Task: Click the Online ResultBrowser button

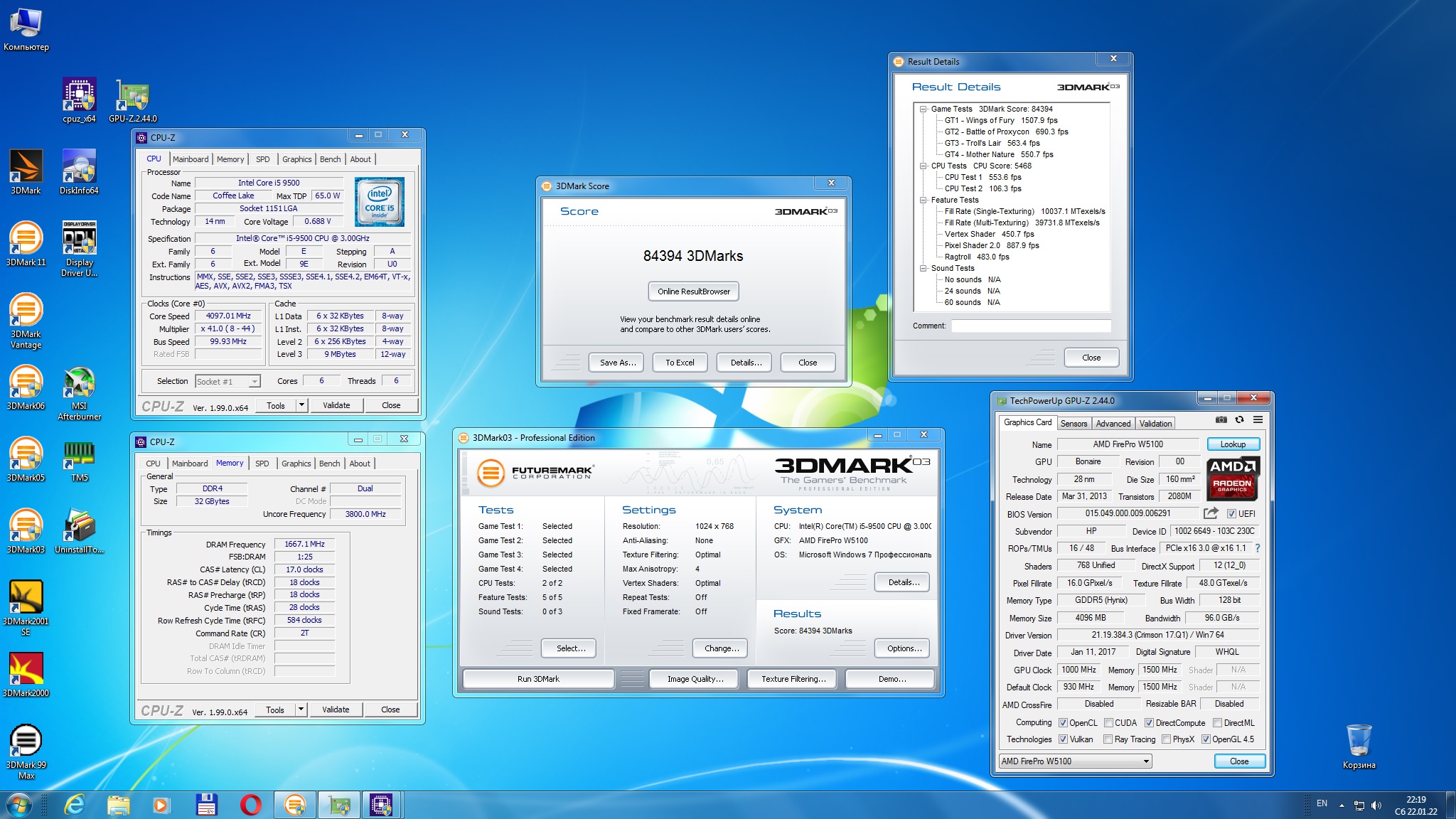Action: (x=693, y=291)
